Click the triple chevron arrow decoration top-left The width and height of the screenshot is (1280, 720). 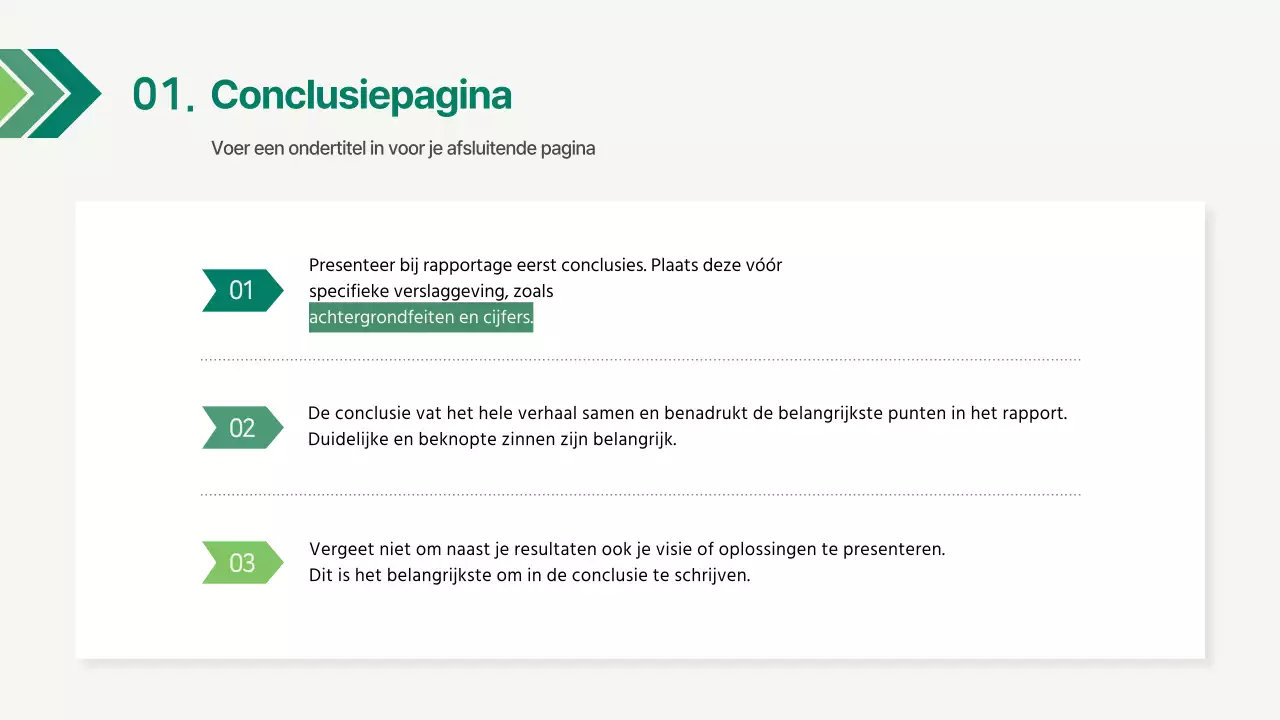coord(50,95)
